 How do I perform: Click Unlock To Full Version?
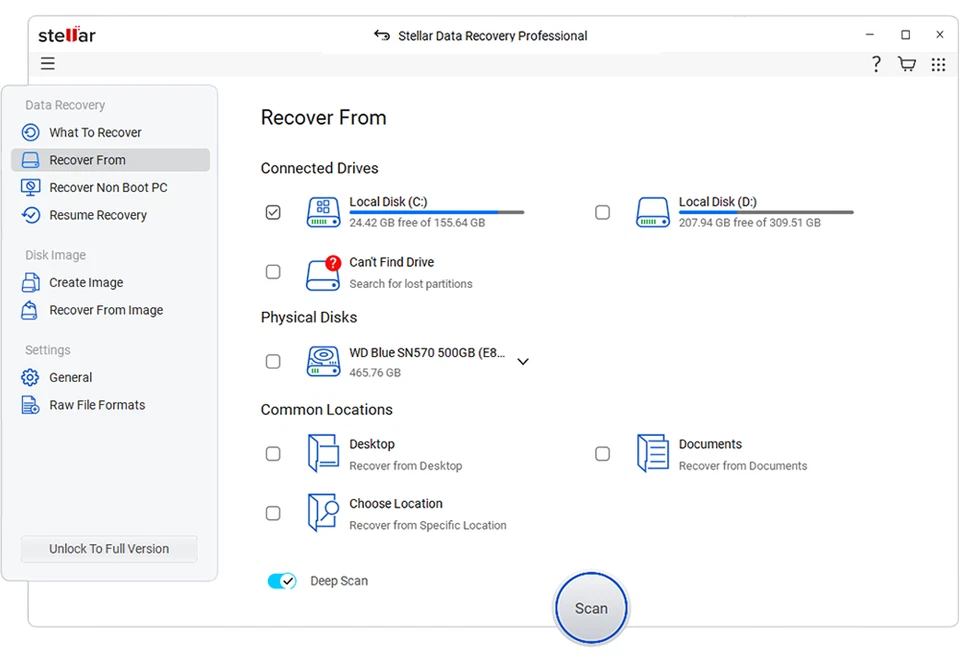[108, 548]
